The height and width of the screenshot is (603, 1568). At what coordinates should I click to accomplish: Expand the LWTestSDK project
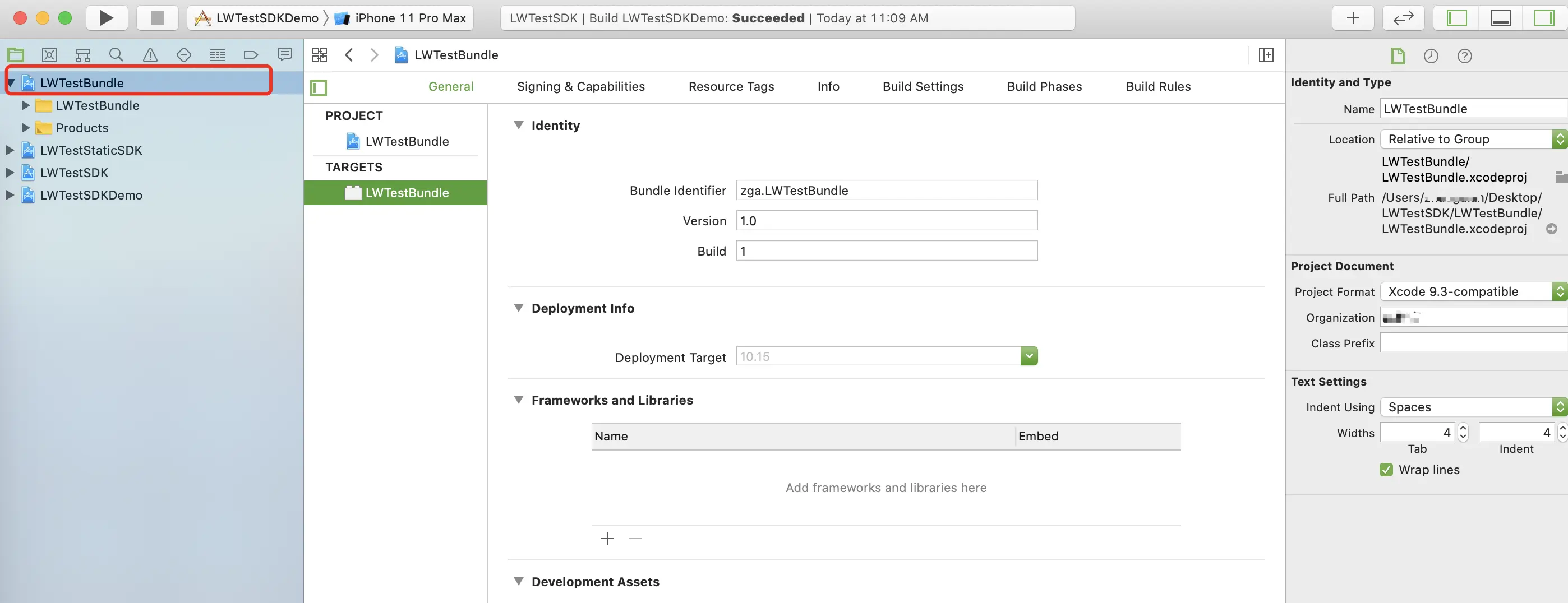(x=10, y=173)
